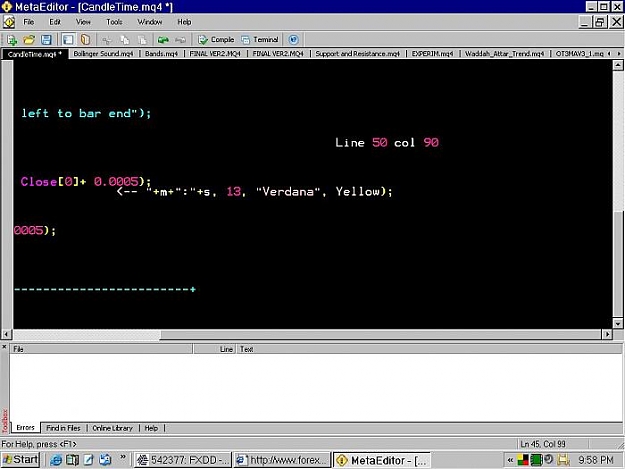This screenshot has height=469, width=625.
Task: Click the 'left to bar end' code line
Action: (x=86, y=114)
